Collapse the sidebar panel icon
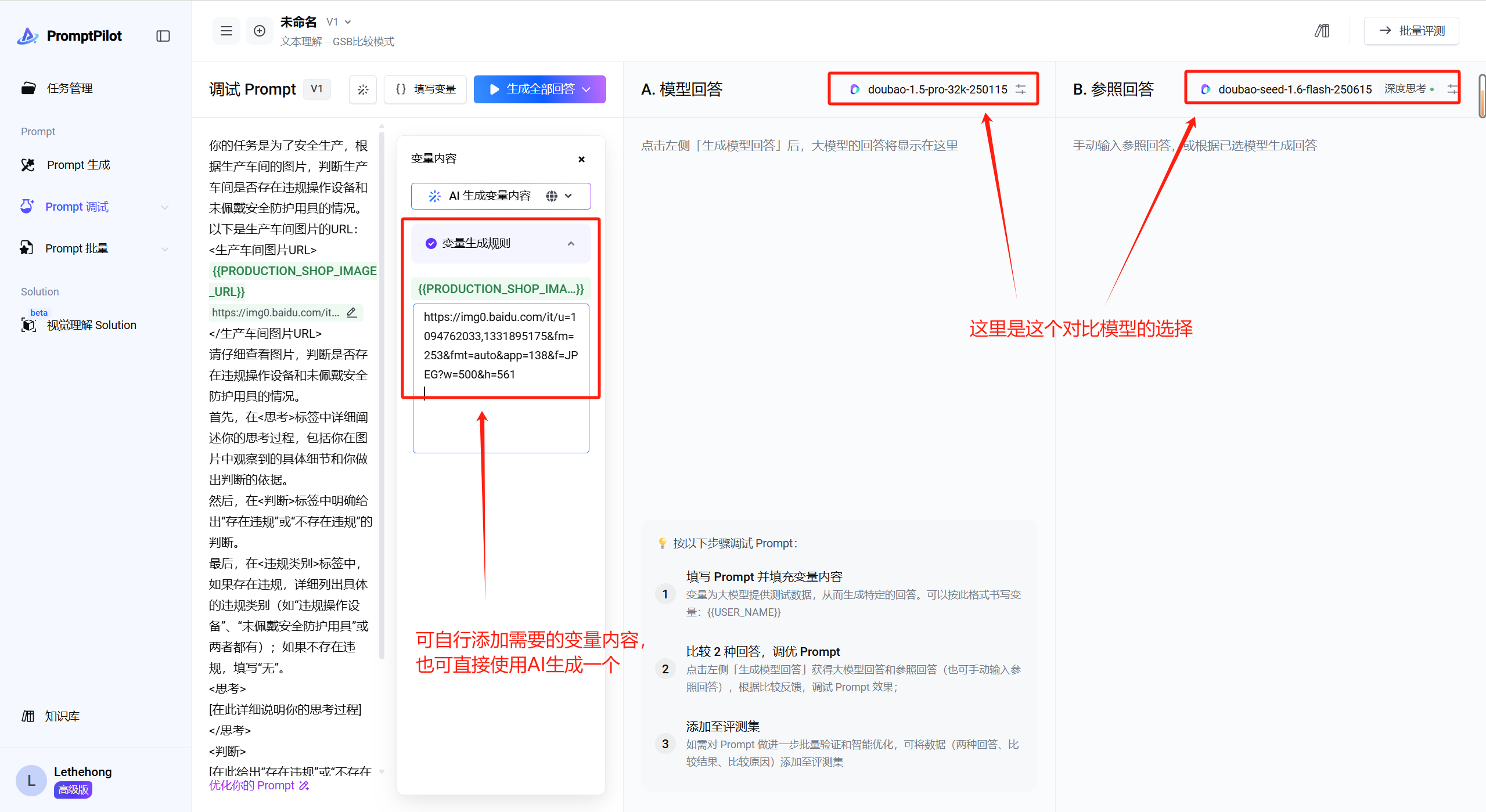 pos(163,36)
